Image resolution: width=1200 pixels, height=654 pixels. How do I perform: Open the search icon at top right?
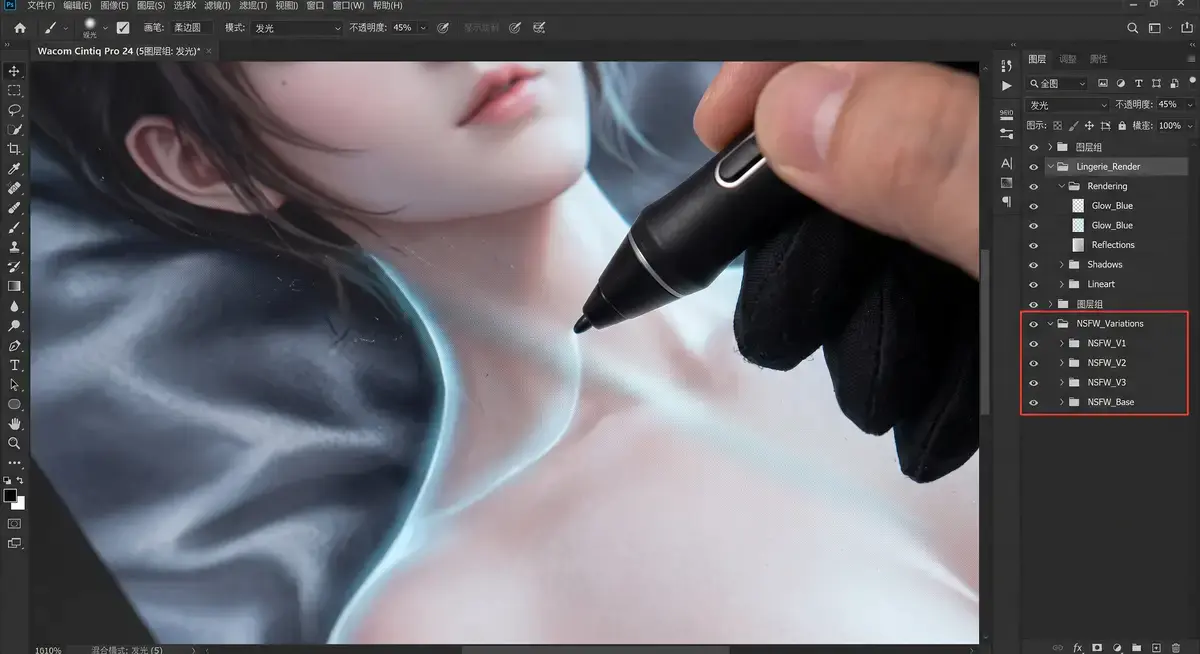coord(1133,28)
